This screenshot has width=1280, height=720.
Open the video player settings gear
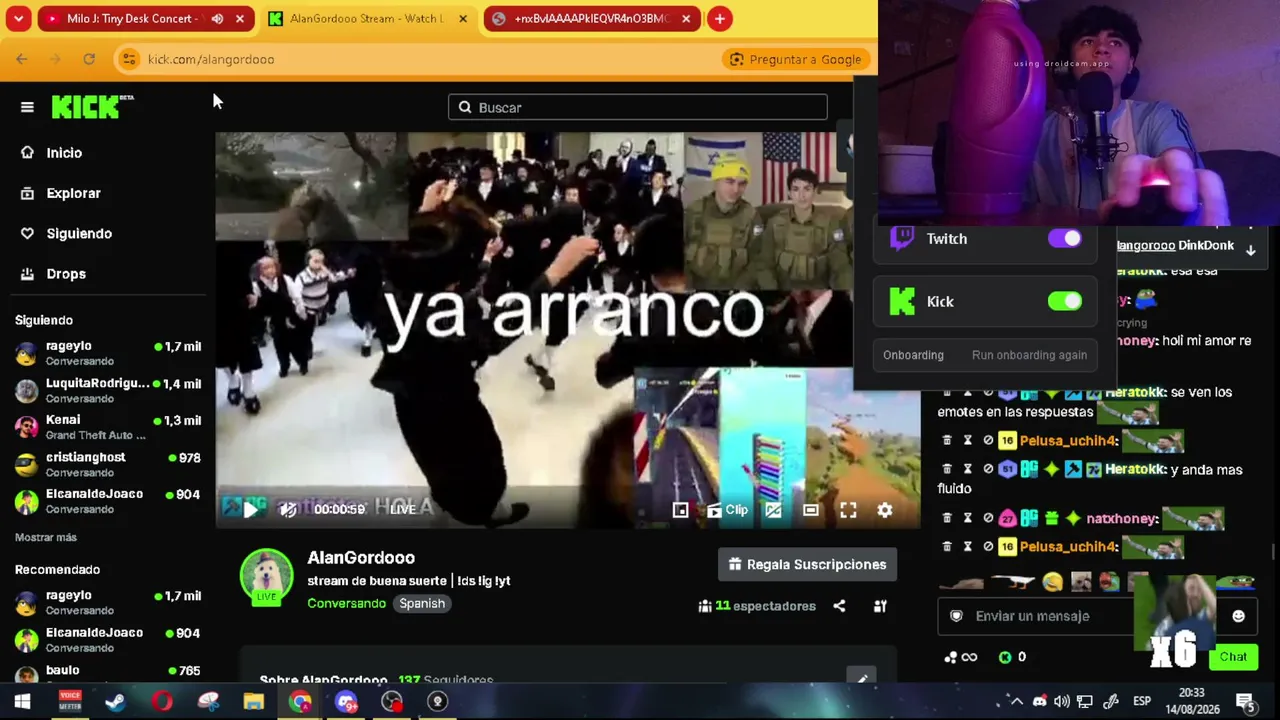point(885,510)
